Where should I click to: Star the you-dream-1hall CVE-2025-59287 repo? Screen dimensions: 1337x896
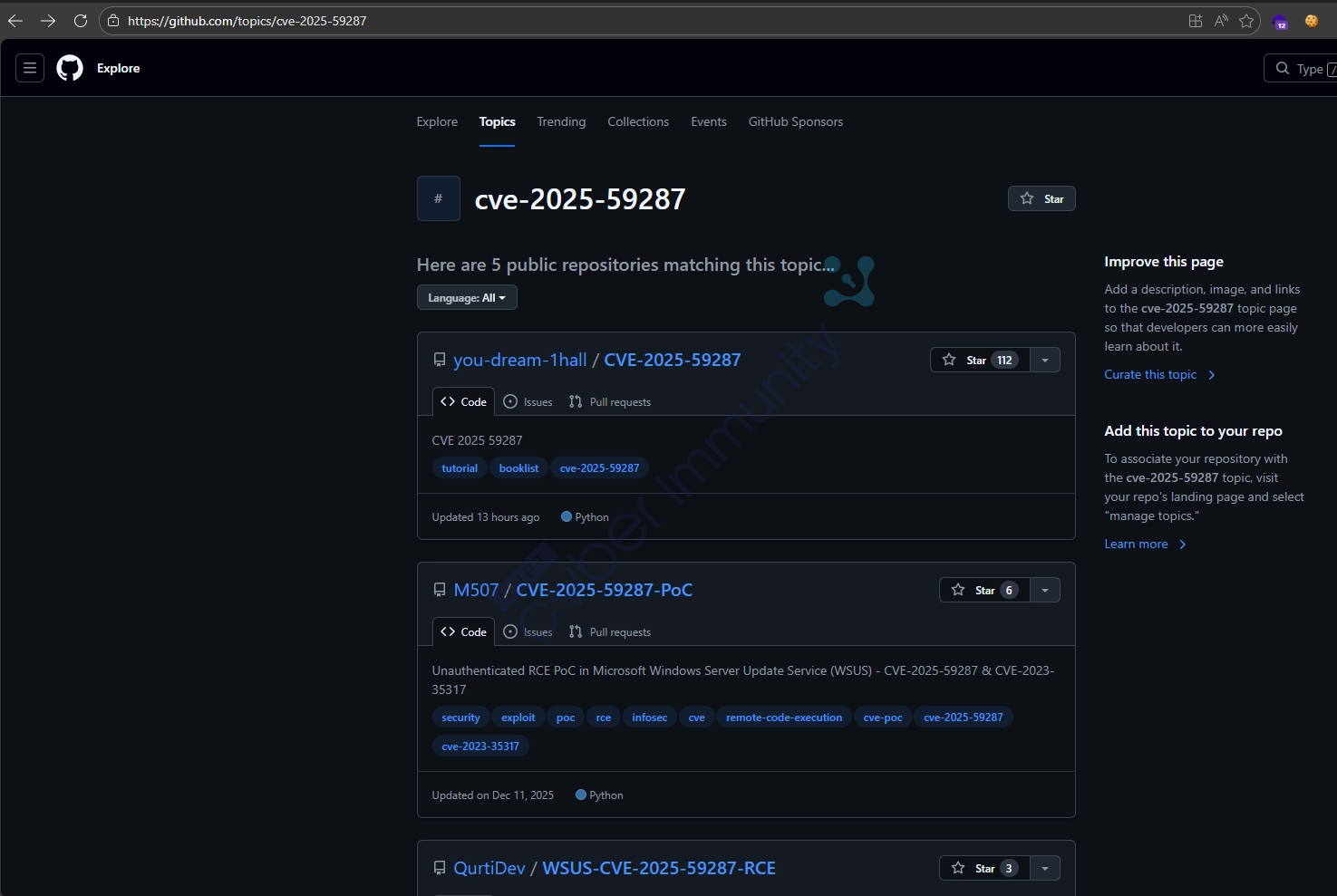click(x=980, y=360)
